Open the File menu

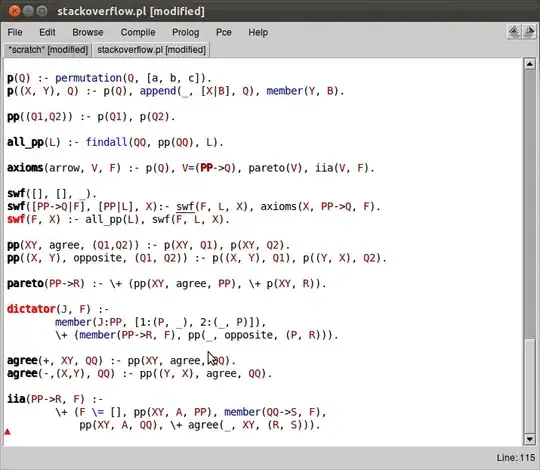[x=15, y=32]
